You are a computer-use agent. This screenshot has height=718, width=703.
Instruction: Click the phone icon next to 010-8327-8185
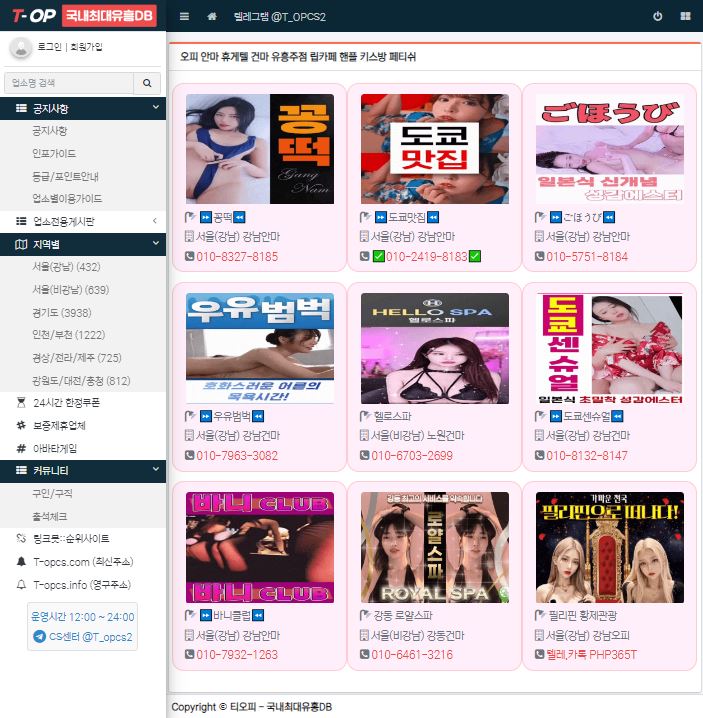point(189,256)
